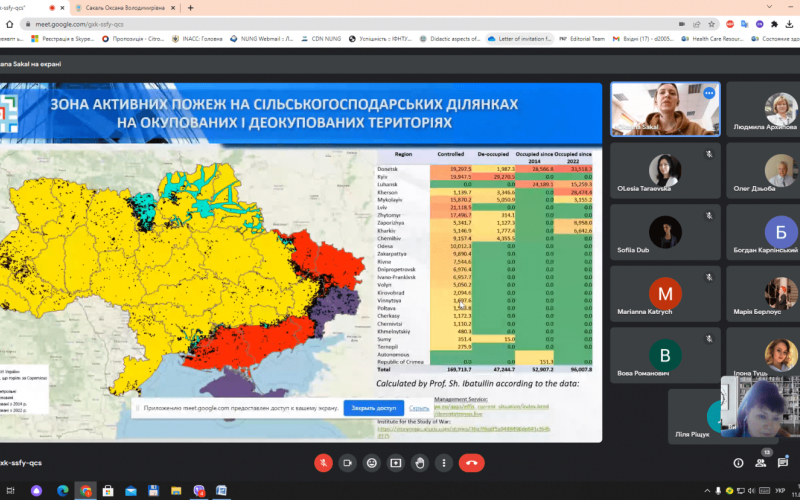The width and height of the screenshot is (800, 500).
Task: Open the Extensions puzzle-piece menu
Action: 774,24
